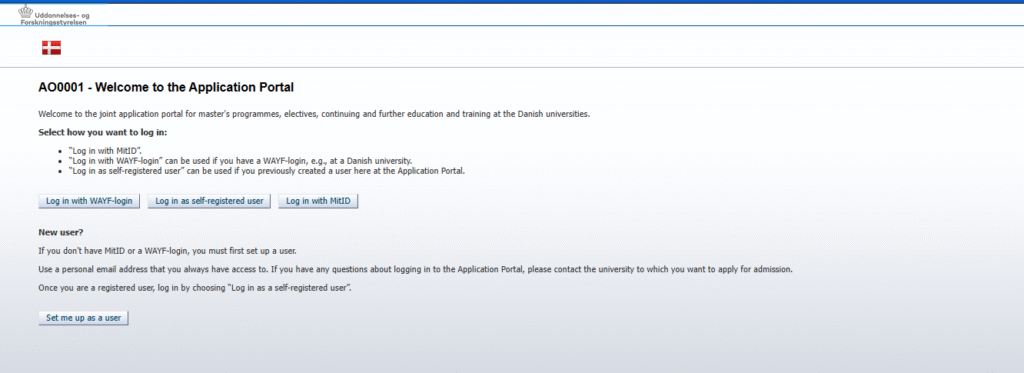The height and width of the screenshot is (373, 1024).
Task: Click the dark blue bar at the page top
Action: click(512, 1)
